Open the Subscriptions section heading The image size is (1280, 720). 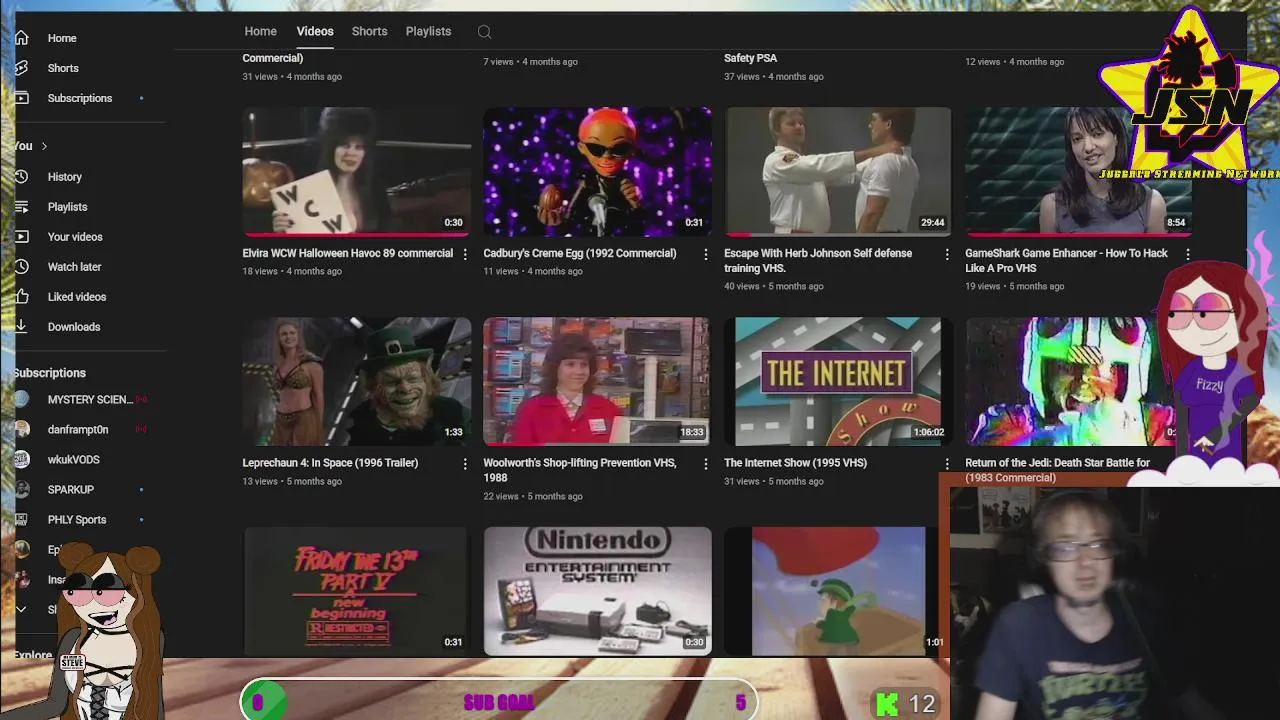point(50,373)
